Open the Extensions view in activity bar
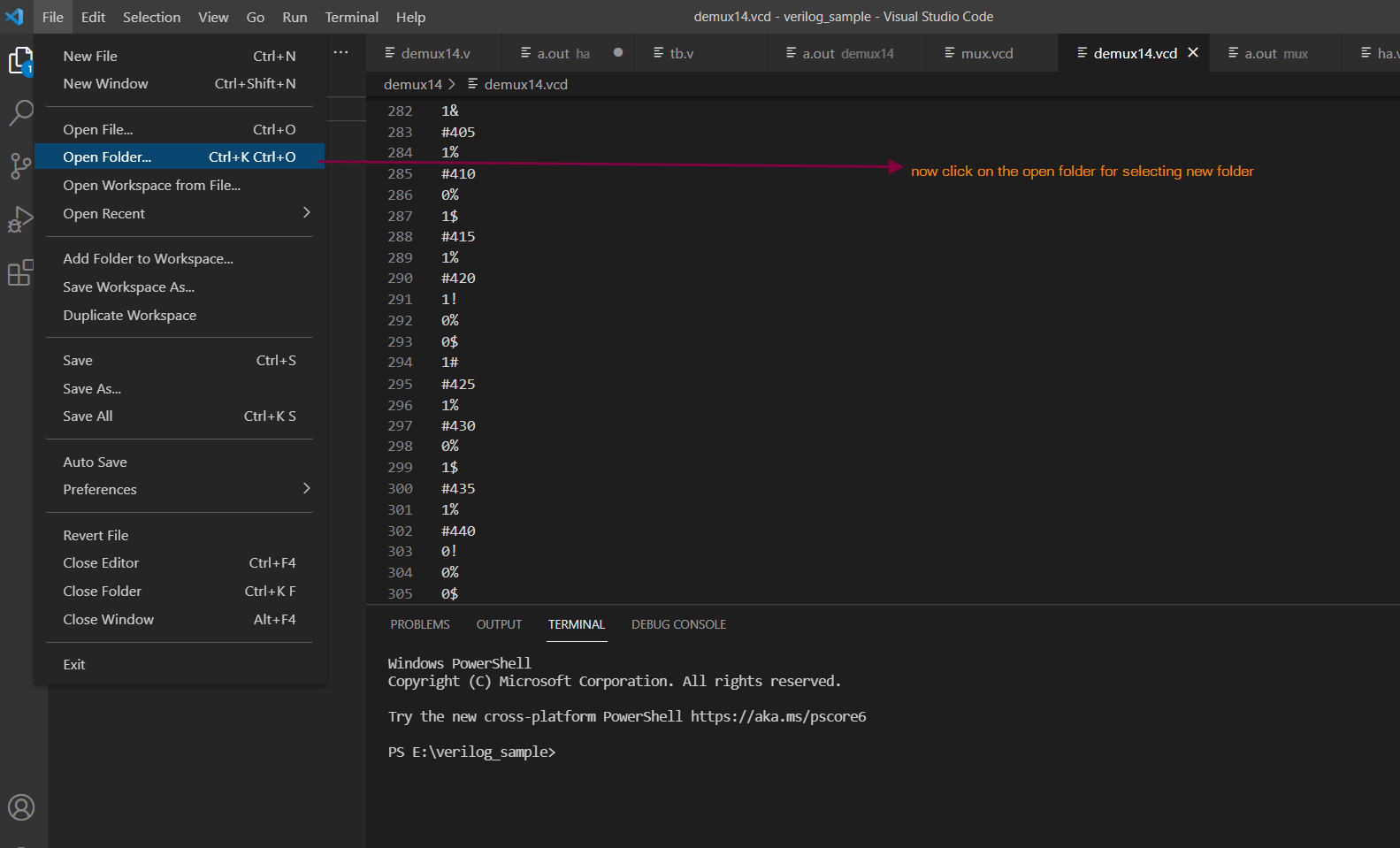The image size is (1400, 848). pyautogui.click(x=20, y=272)
